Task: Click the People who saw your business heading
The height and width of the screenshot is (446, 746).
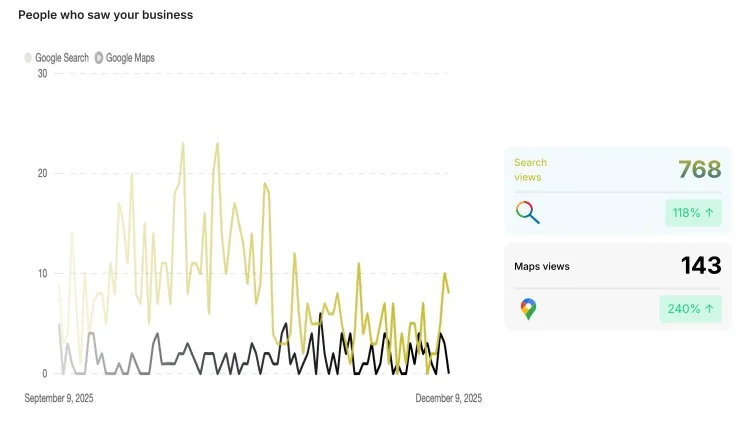Action: point(106,15)
